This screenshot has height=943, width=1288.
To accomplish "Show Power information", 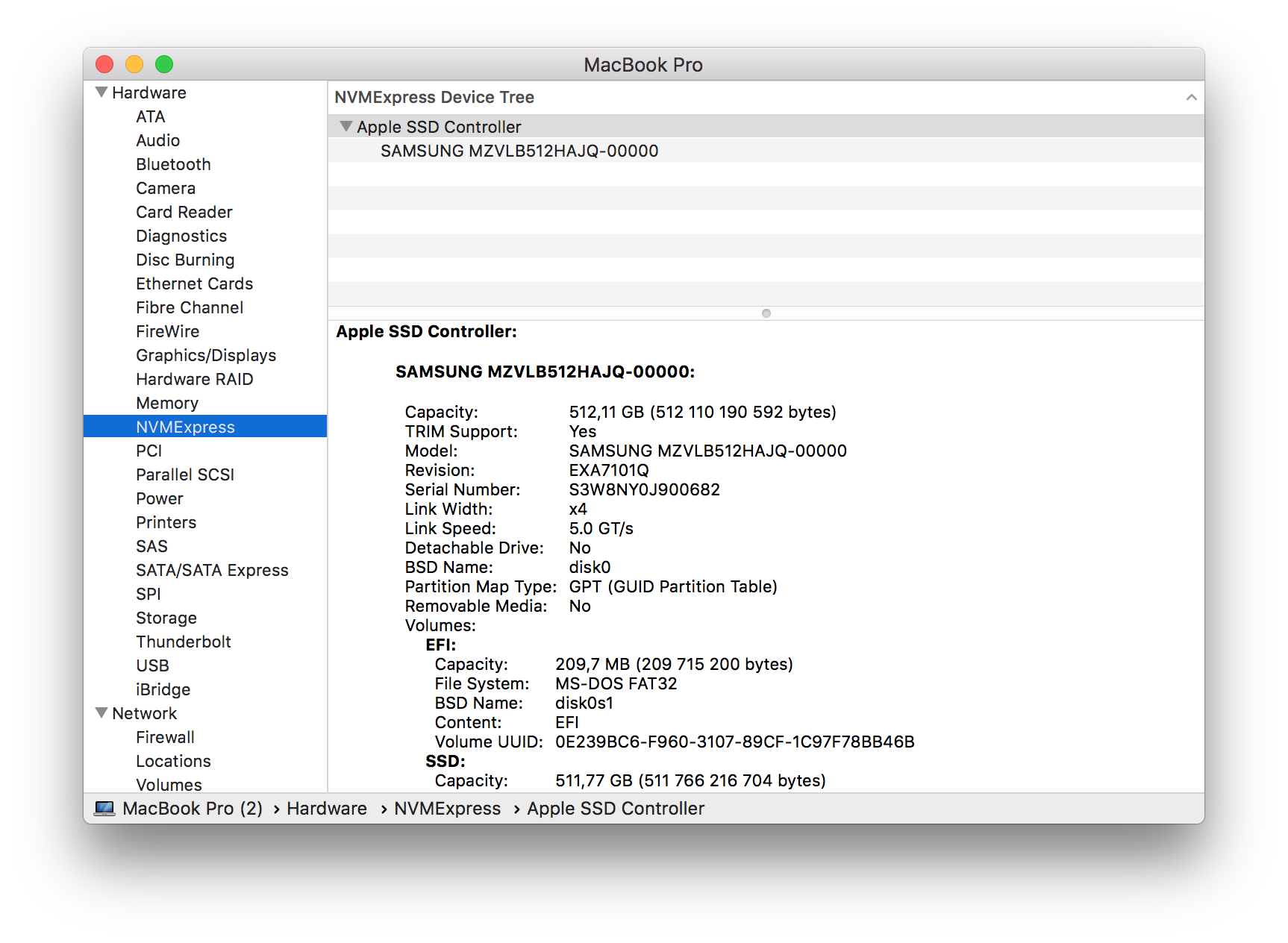I will click(159, 498).
